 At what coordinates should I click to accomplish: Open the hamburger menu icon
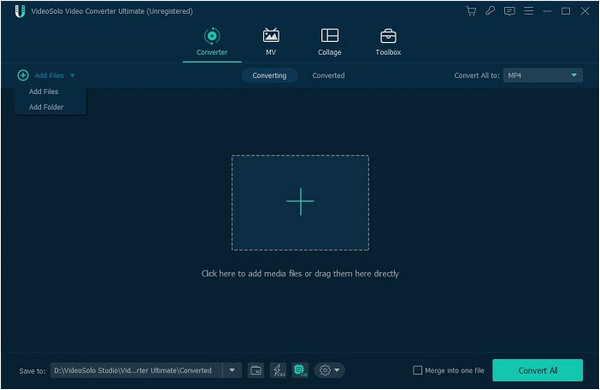528,11
